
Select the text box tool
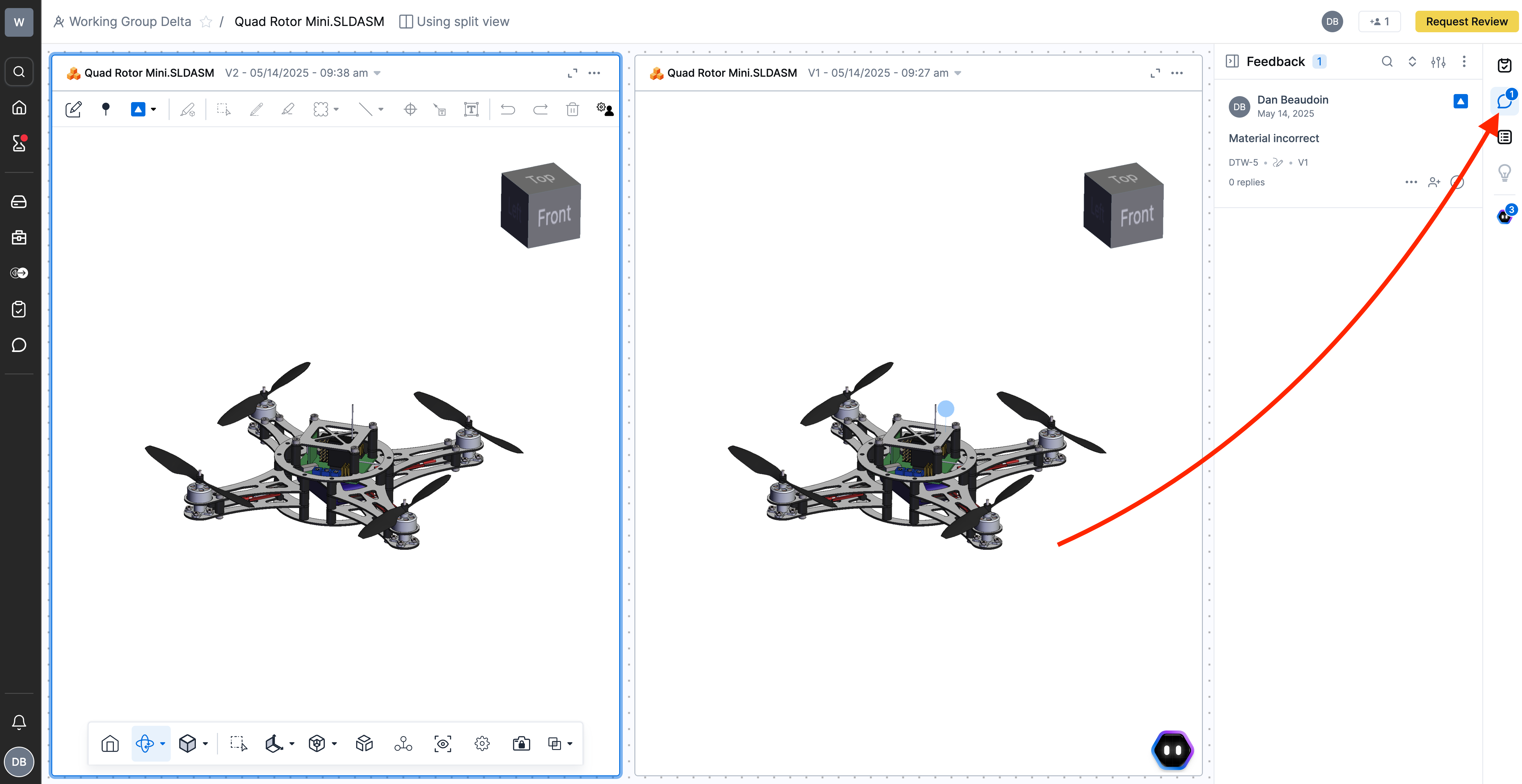[x=471, y=109]
